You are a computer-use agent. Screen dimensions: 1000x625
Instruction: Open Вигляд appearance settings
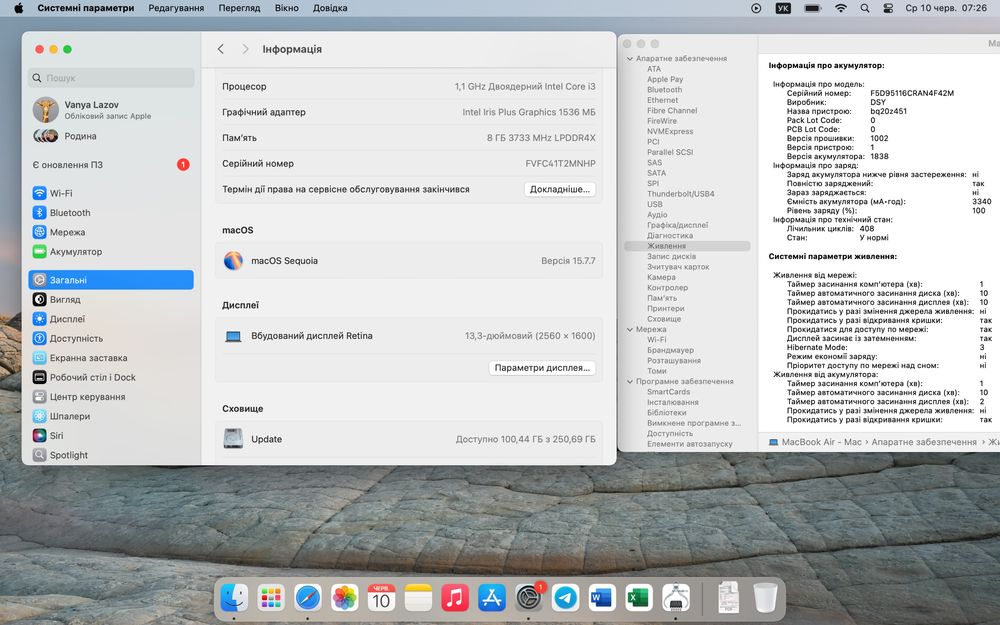pyautogui.click(x=111, y=299)
